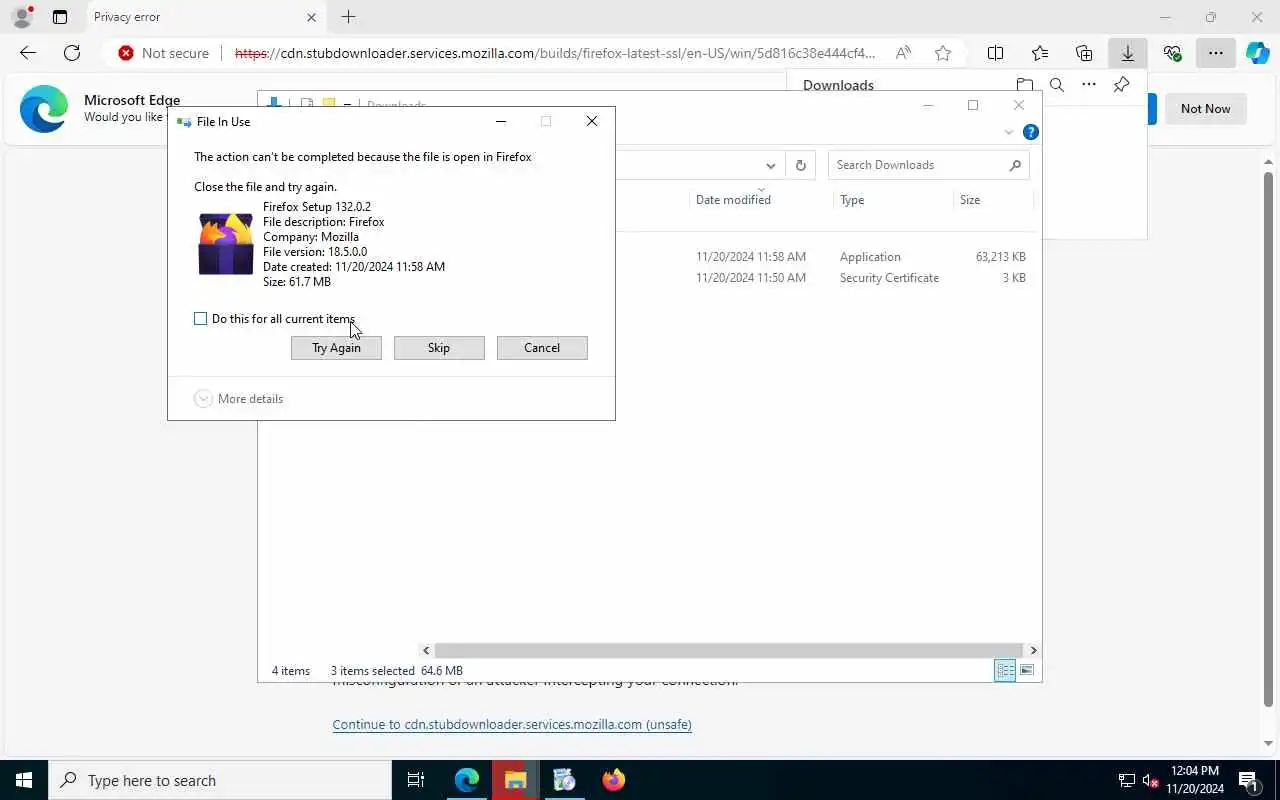Click the taskbar search box
Screen dimensions: 1280x800
click(220, 780)
